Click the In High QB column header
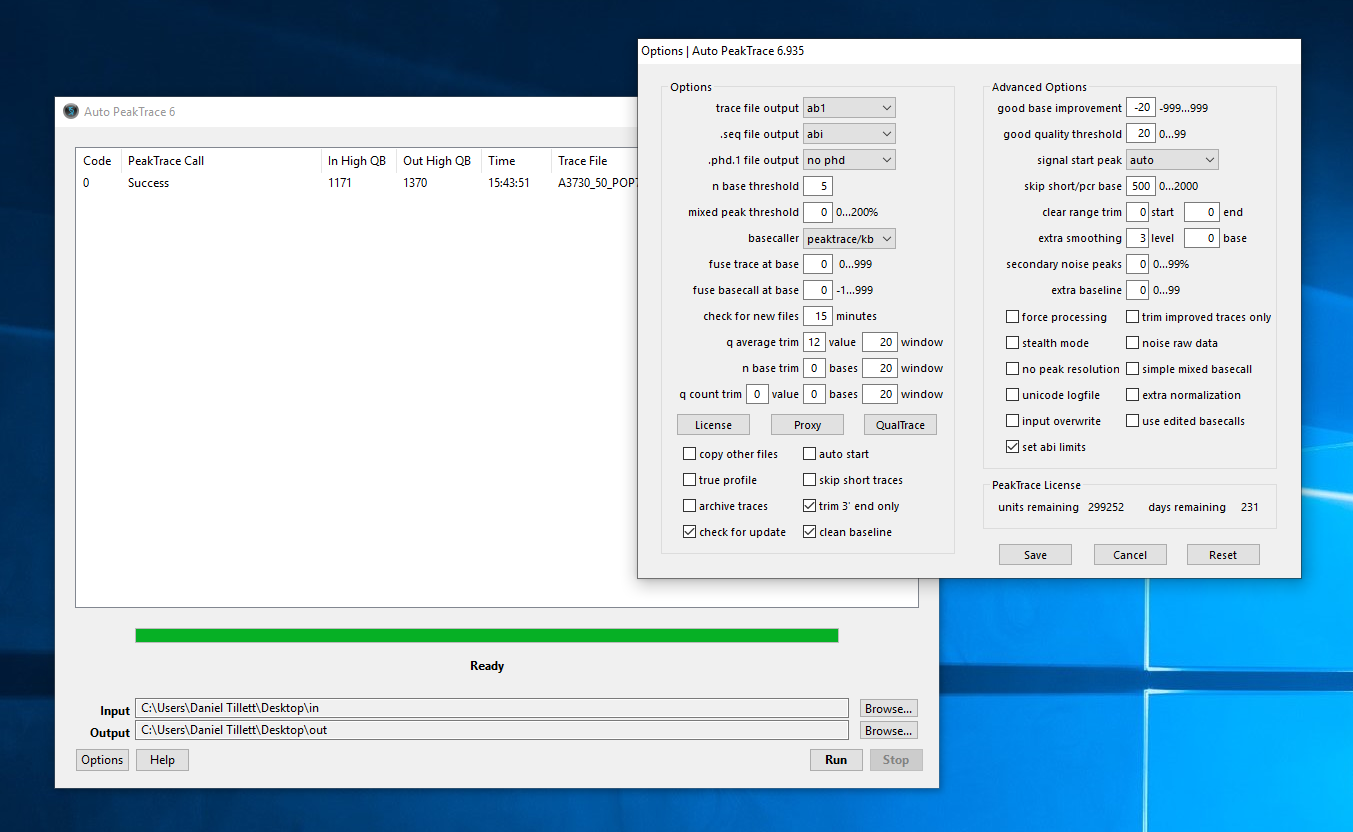Screen dimensions: 1353x832 click(358, 161)
